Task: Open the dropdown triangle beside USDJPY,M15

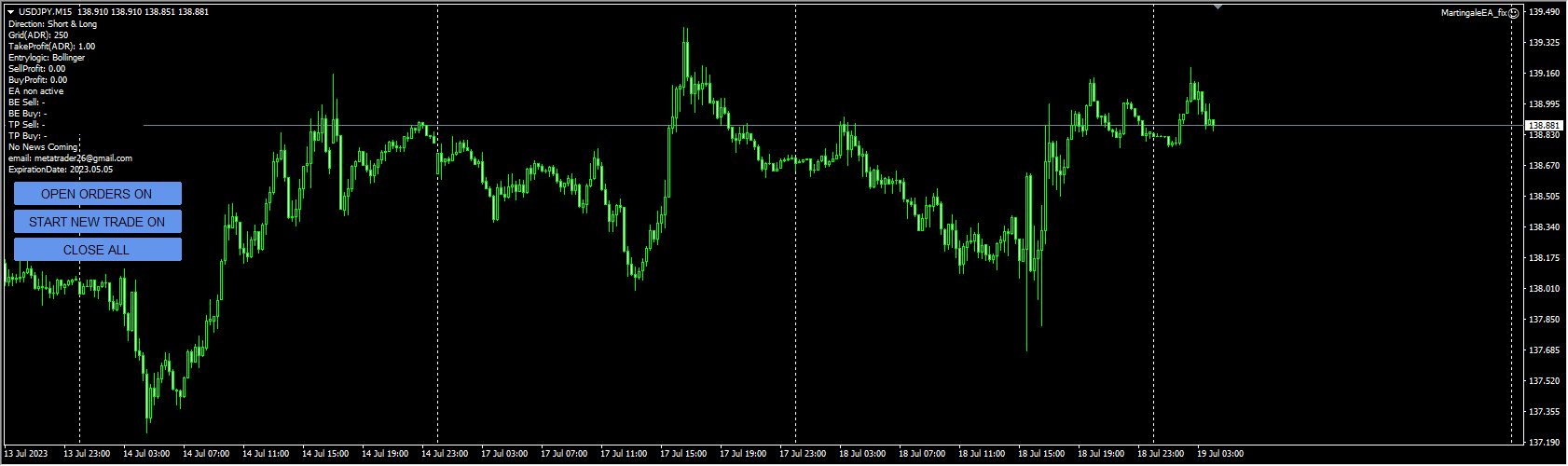Action: pos(11,12)
